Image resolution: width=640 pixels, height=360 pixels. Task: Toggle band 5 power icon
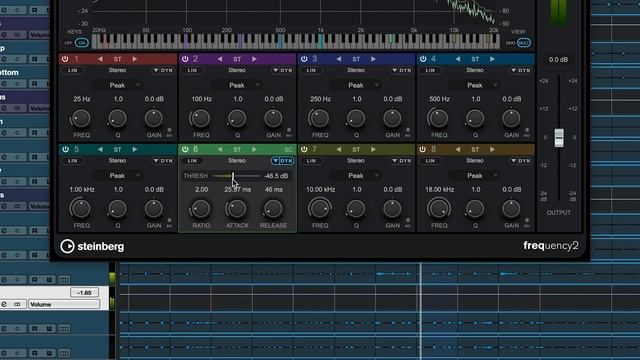pos(65,149)
